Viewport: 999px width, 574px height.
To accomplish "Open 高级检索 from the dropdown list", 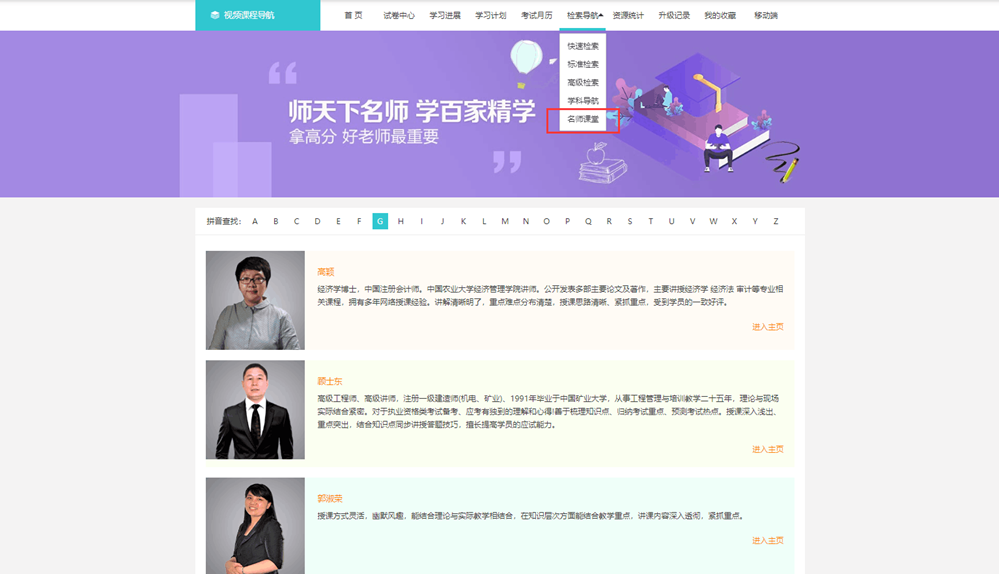I will click(583, 82).
